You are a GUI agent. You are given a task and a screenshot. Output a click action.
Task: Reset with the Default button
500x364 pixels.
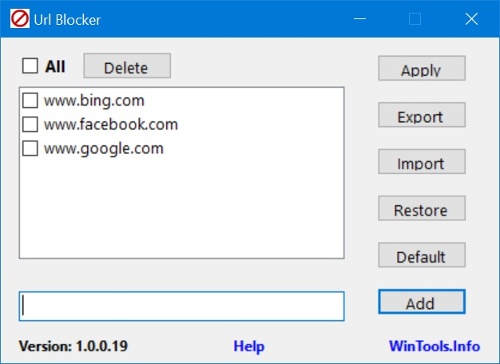[422, 255]
